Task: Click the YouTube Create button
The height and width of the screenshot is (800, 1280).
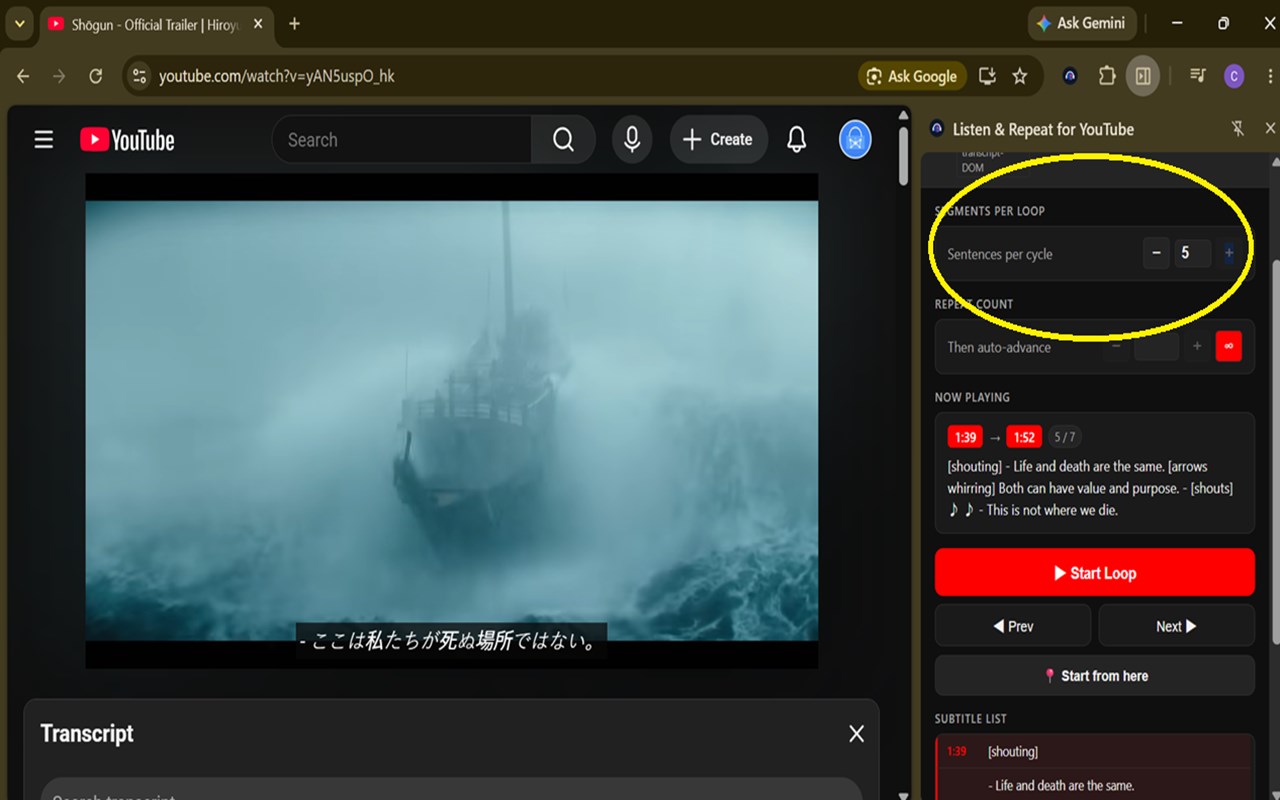Action: (x=718, y=140)
